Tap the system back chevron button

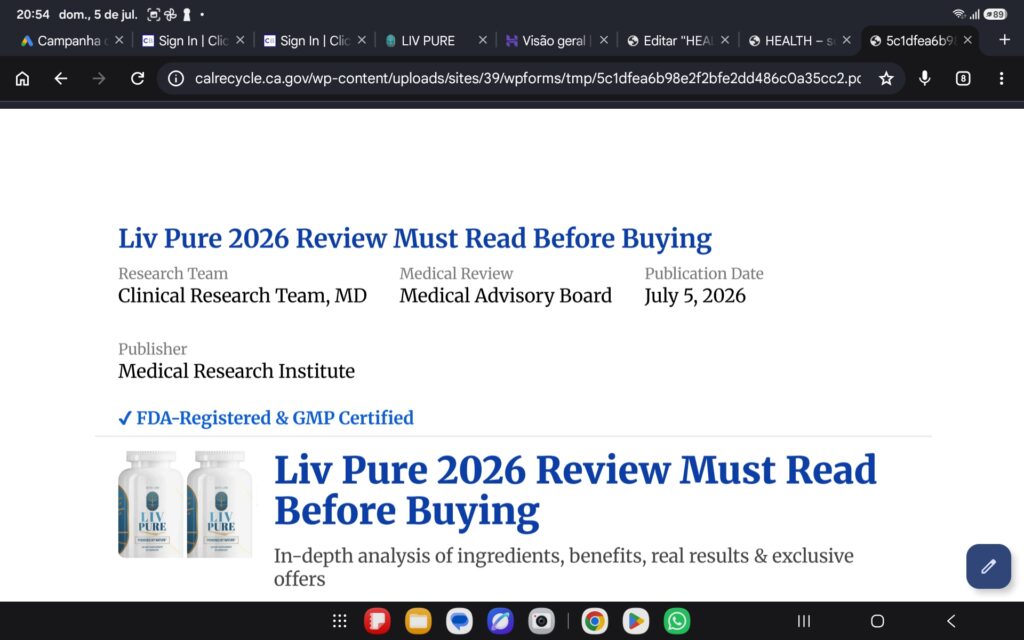tap(951, 621)
